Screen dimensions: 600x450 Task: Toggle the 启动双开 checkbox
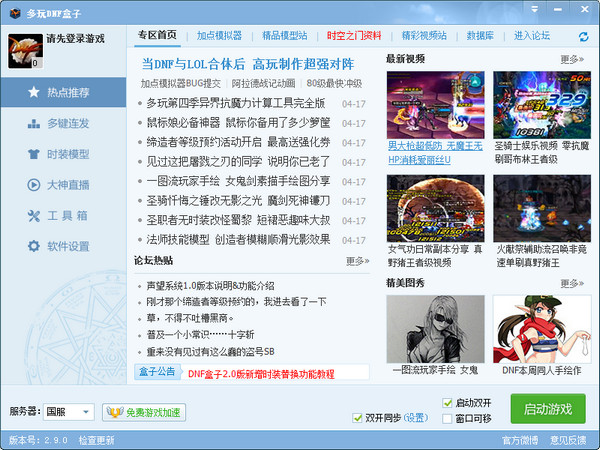tap(447, 403)
